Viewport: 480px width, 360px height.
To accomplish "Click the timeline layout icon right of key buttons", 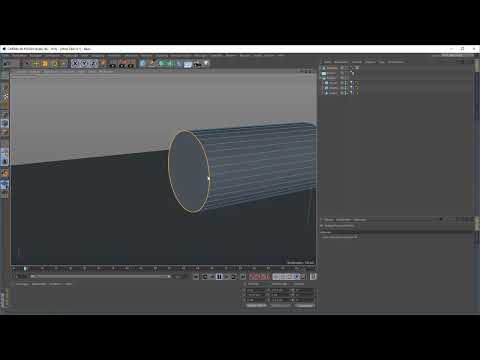I will click(313, 276).
